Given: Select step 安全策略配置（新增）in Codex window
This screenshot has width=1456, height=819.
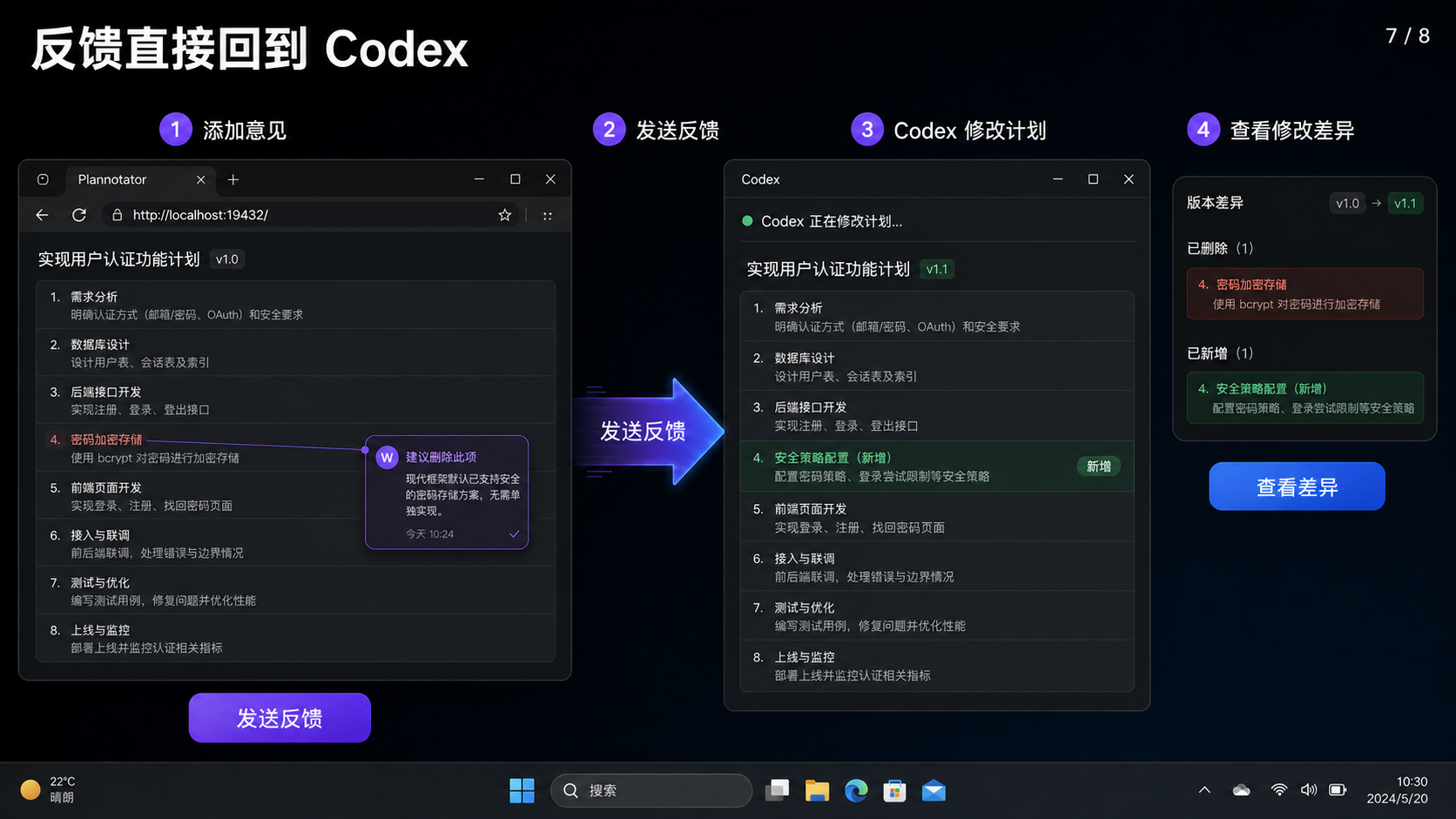Looking at the screenshot, I should 937,467.
